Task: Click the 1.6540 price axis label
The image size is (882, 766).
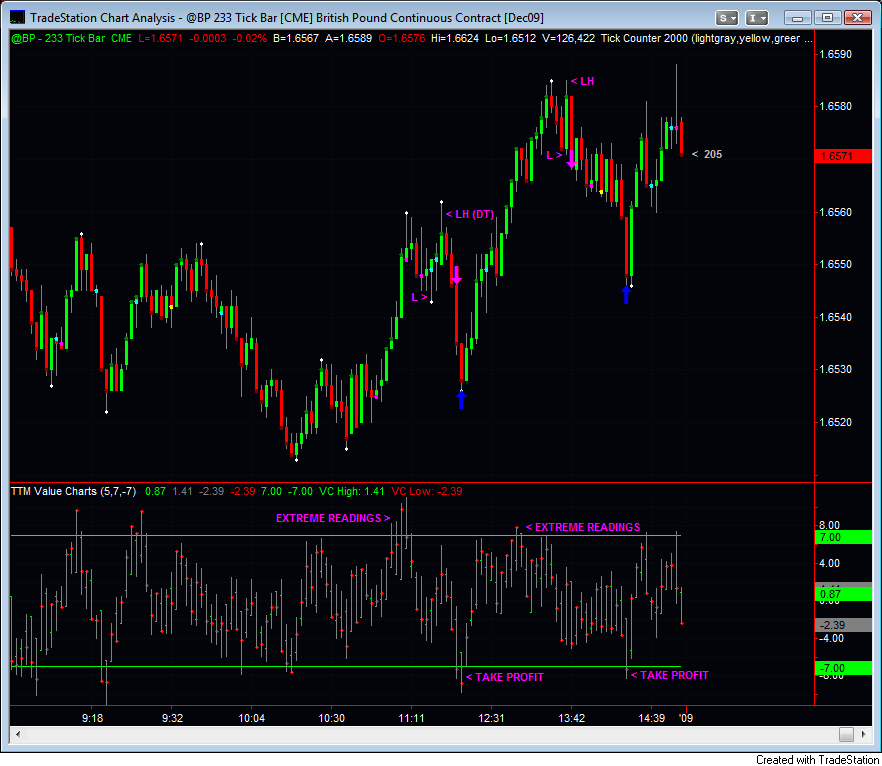Action: coord(835,317)
